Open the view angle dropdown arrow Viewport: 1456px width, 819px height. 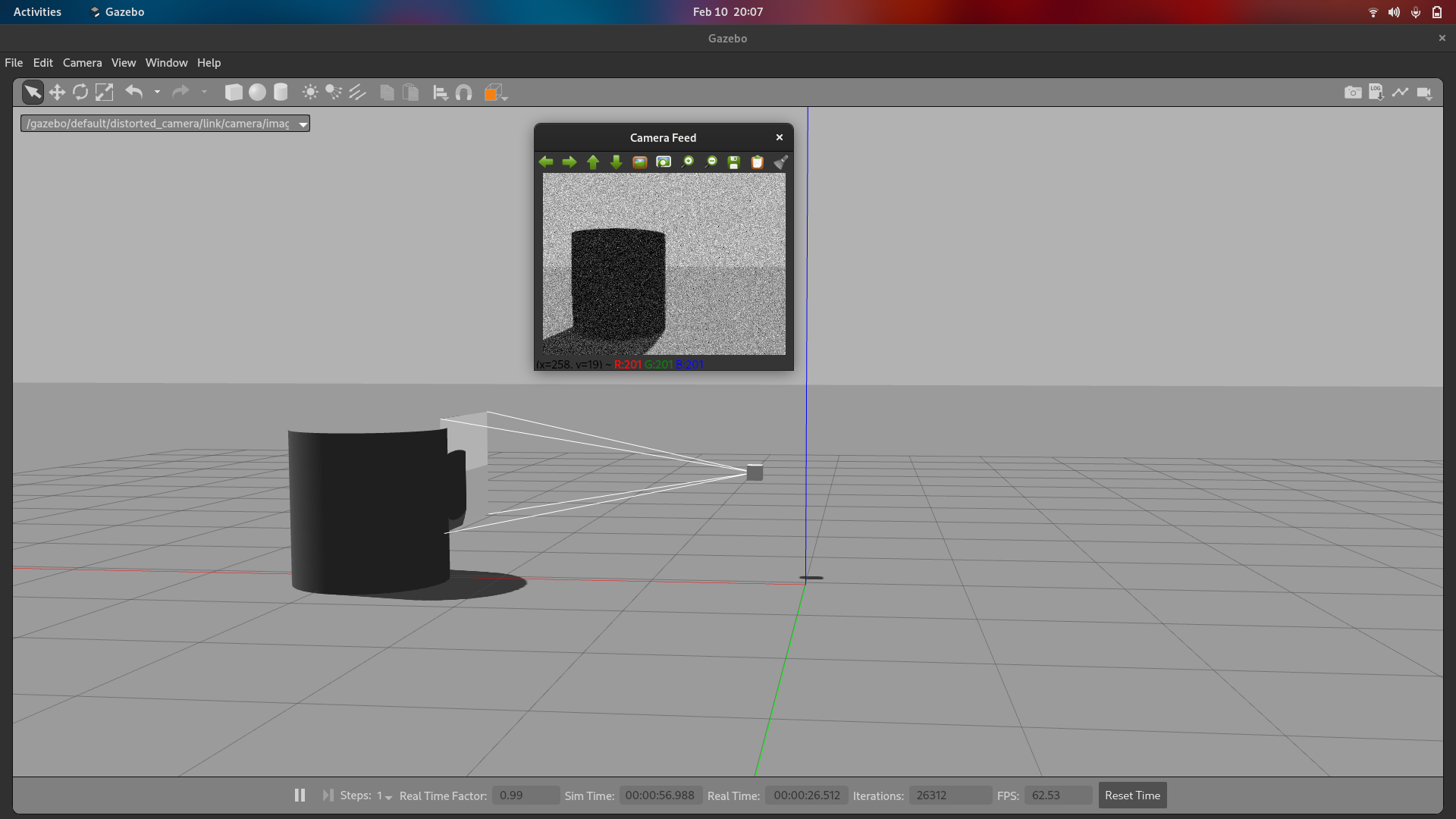point(505,97)
